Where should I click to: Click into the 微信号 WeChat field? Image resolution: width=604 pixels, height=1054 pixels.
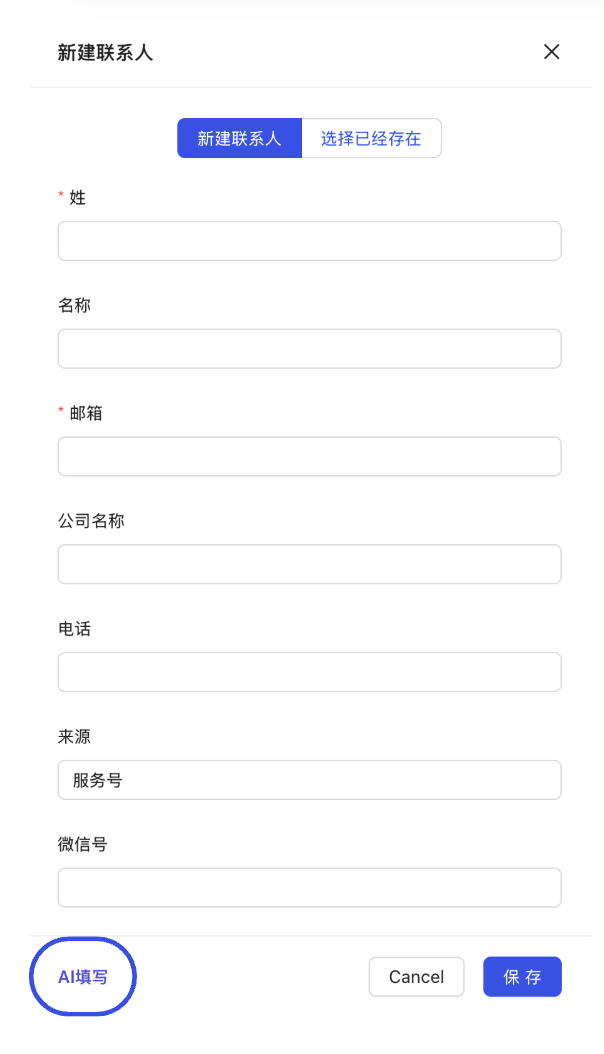pyautogui.click(x=309, y=888)
